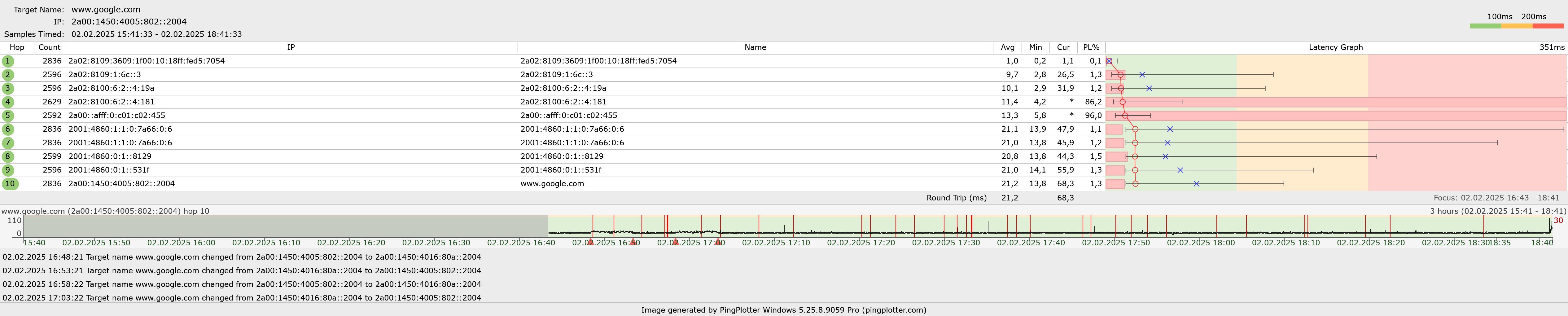Click the Hop column header
The width and height of the screenshot is (1568, 316).
(17, 47)
